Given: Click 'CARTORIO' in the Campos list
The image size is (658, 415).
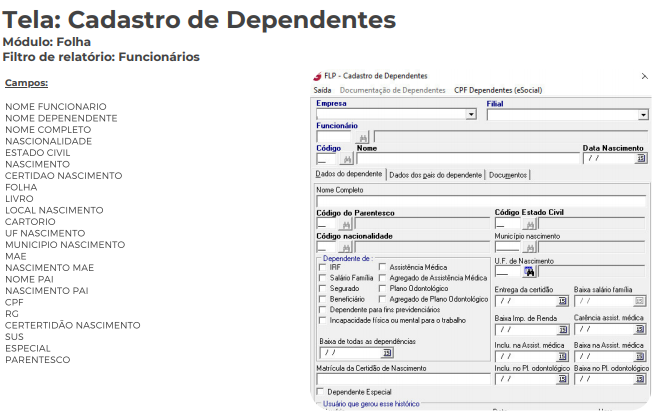Looking at the screenshot, I should [x=30, y=222].
